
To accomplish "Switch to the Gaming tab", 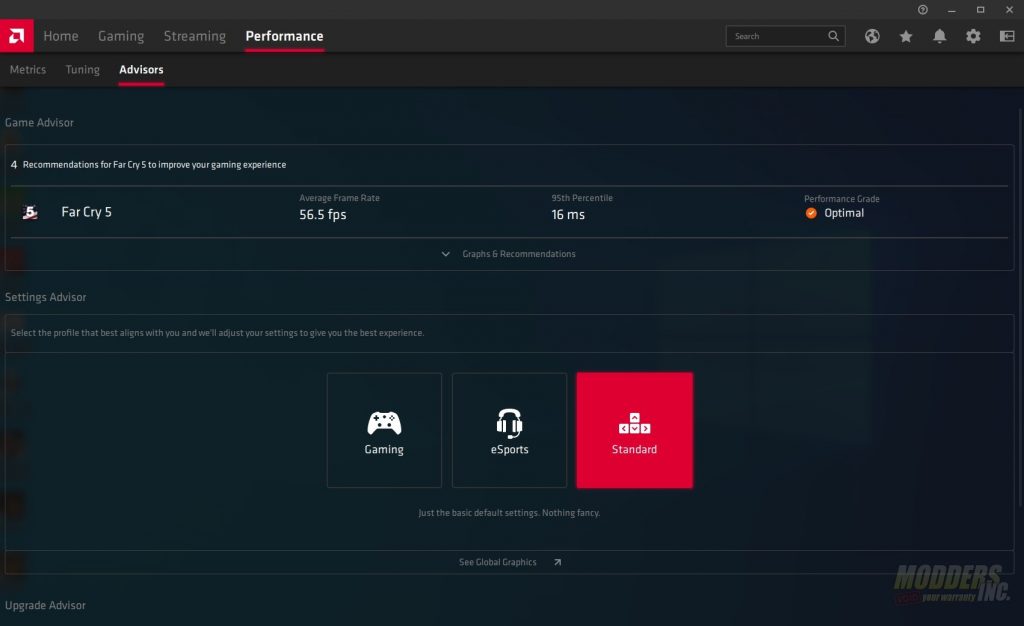I will coord(121,36).
